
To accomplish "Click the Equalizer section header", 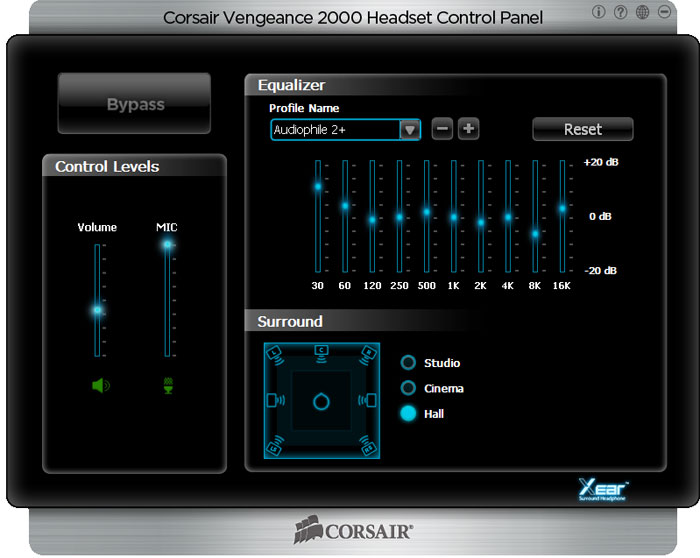I will (292, 85).
